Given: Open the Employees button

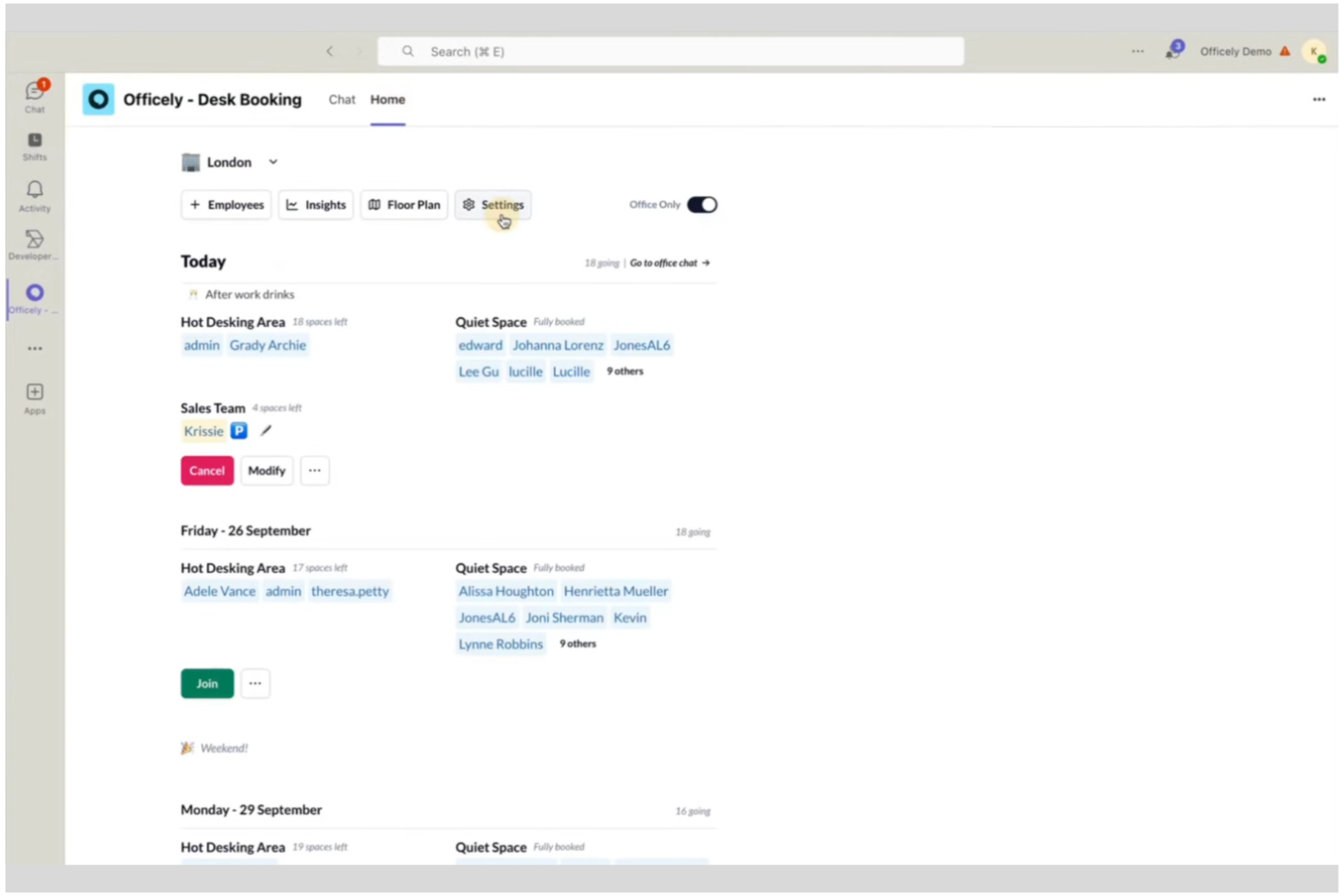Looking at the screenshot, I should (226, 205).
